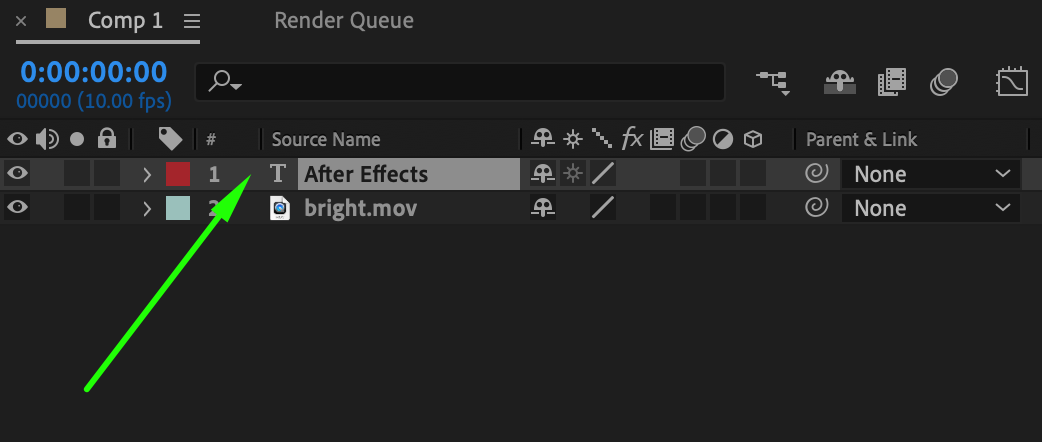Enable Motion Blur for the composition
The width and height of the screenshot is (1042, 442).
(x=944, y=82)
